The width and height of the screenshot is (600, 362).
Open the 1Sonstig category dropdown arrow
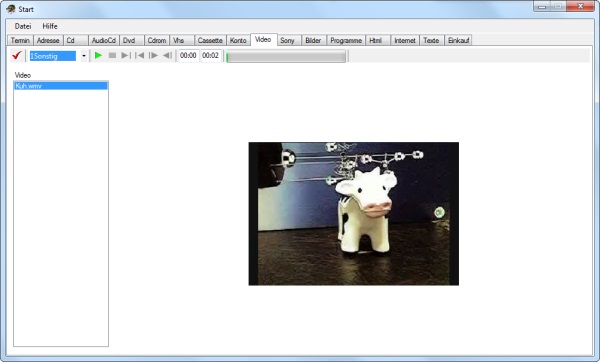click(x=84, y=56)
